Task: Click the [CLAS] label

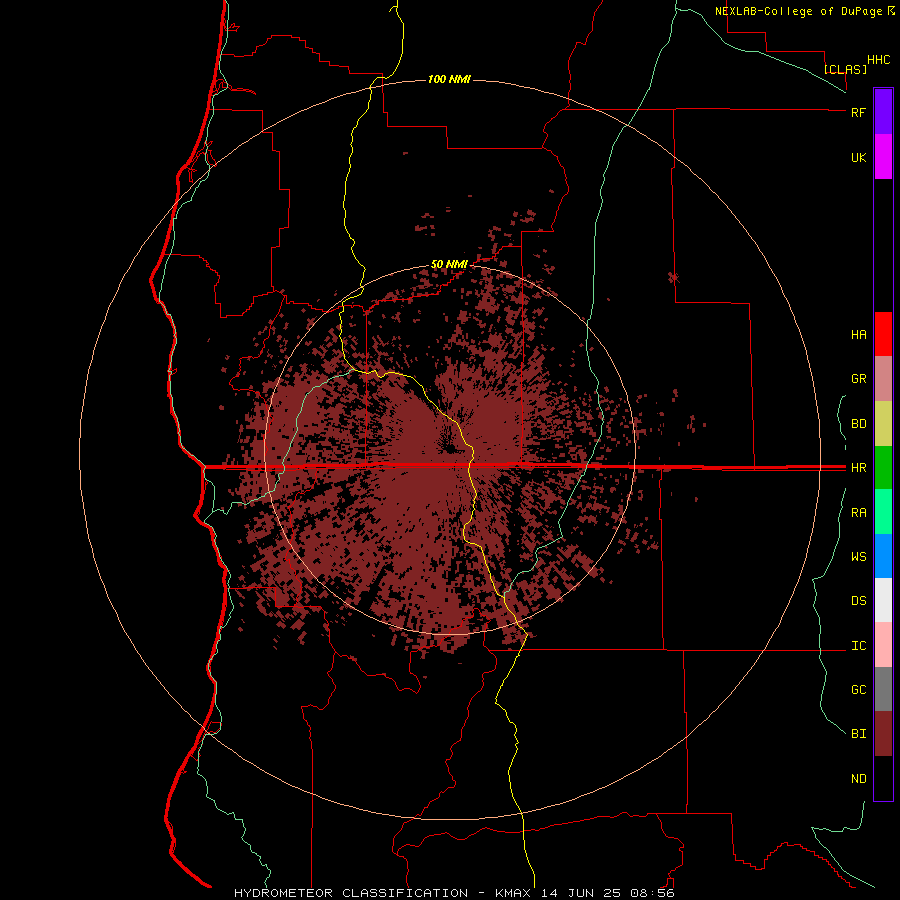Action: coord(845,69)
